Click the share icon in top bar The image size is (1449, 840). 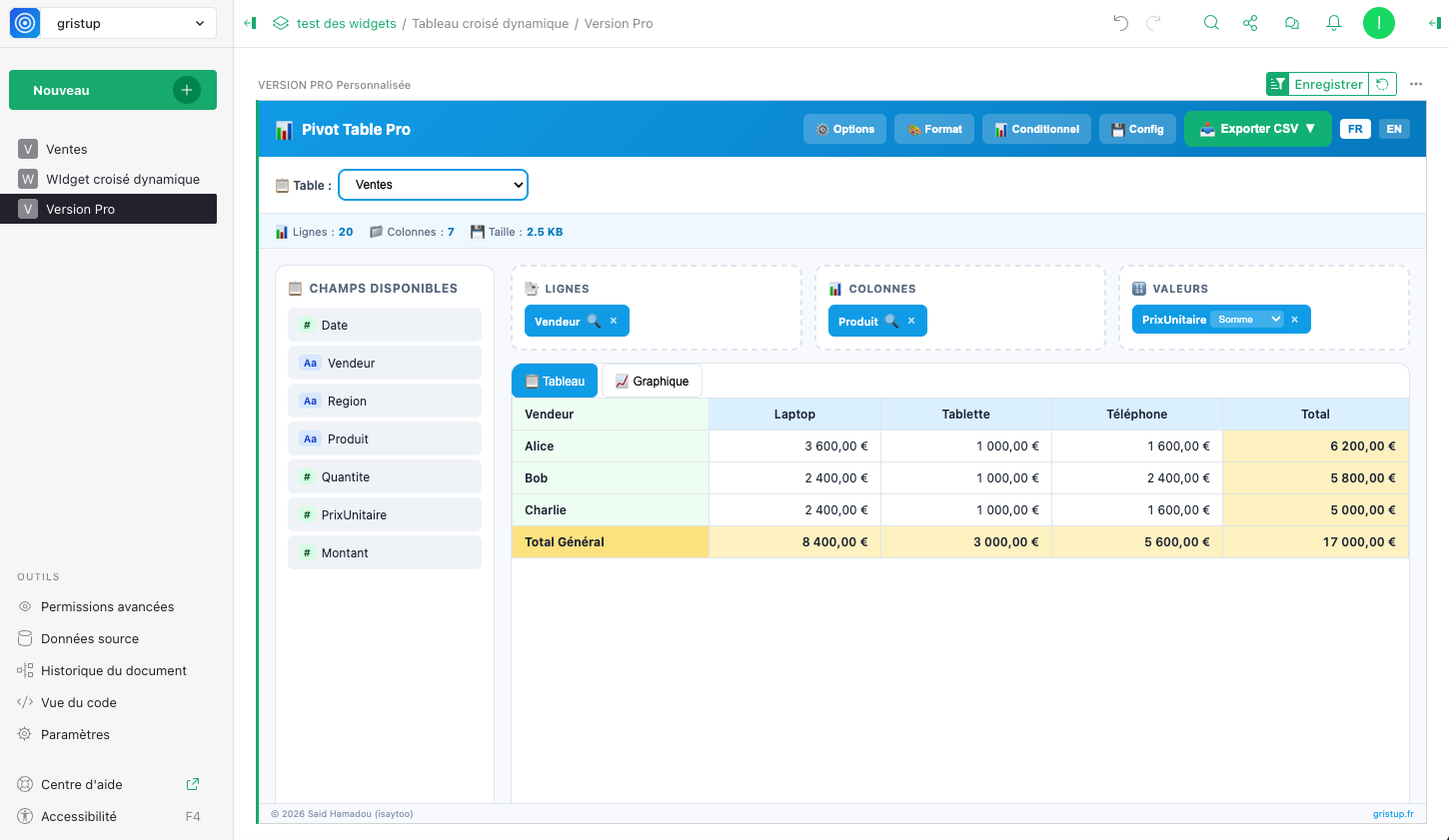pyautogui.click(x=1250, y=23)
